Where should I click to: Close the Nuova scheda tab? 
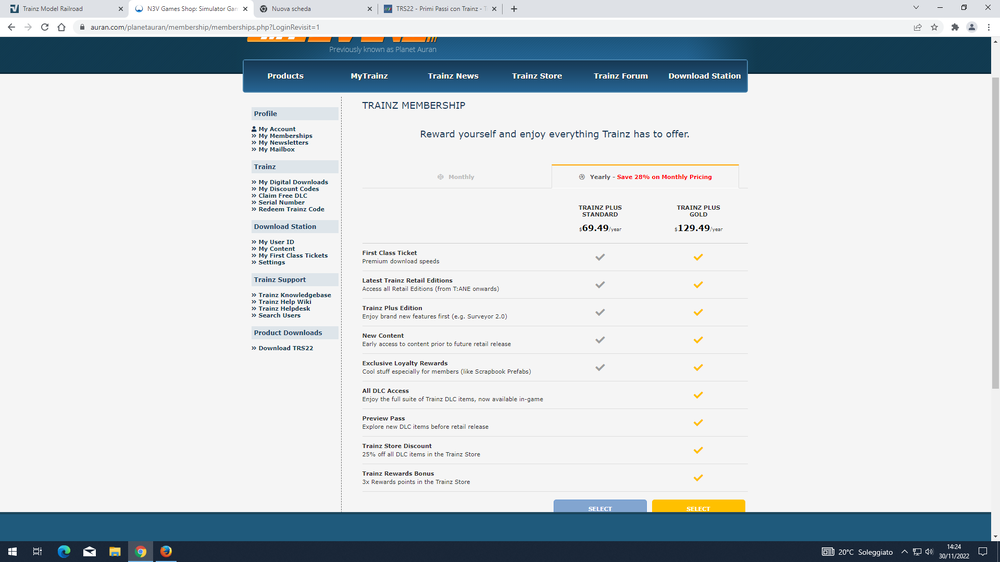(x=369, y=9)
